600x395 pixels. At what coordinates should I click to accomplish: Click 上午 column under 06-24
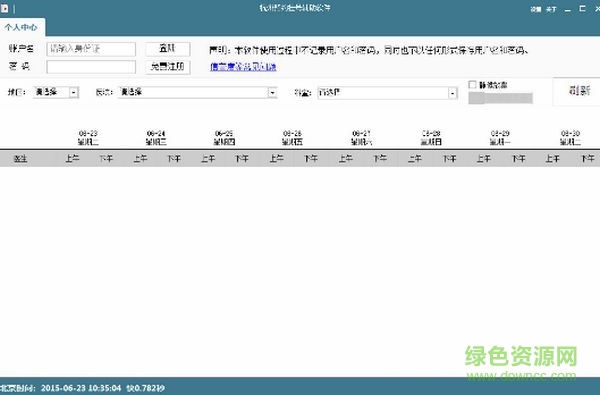pos(140,158)
